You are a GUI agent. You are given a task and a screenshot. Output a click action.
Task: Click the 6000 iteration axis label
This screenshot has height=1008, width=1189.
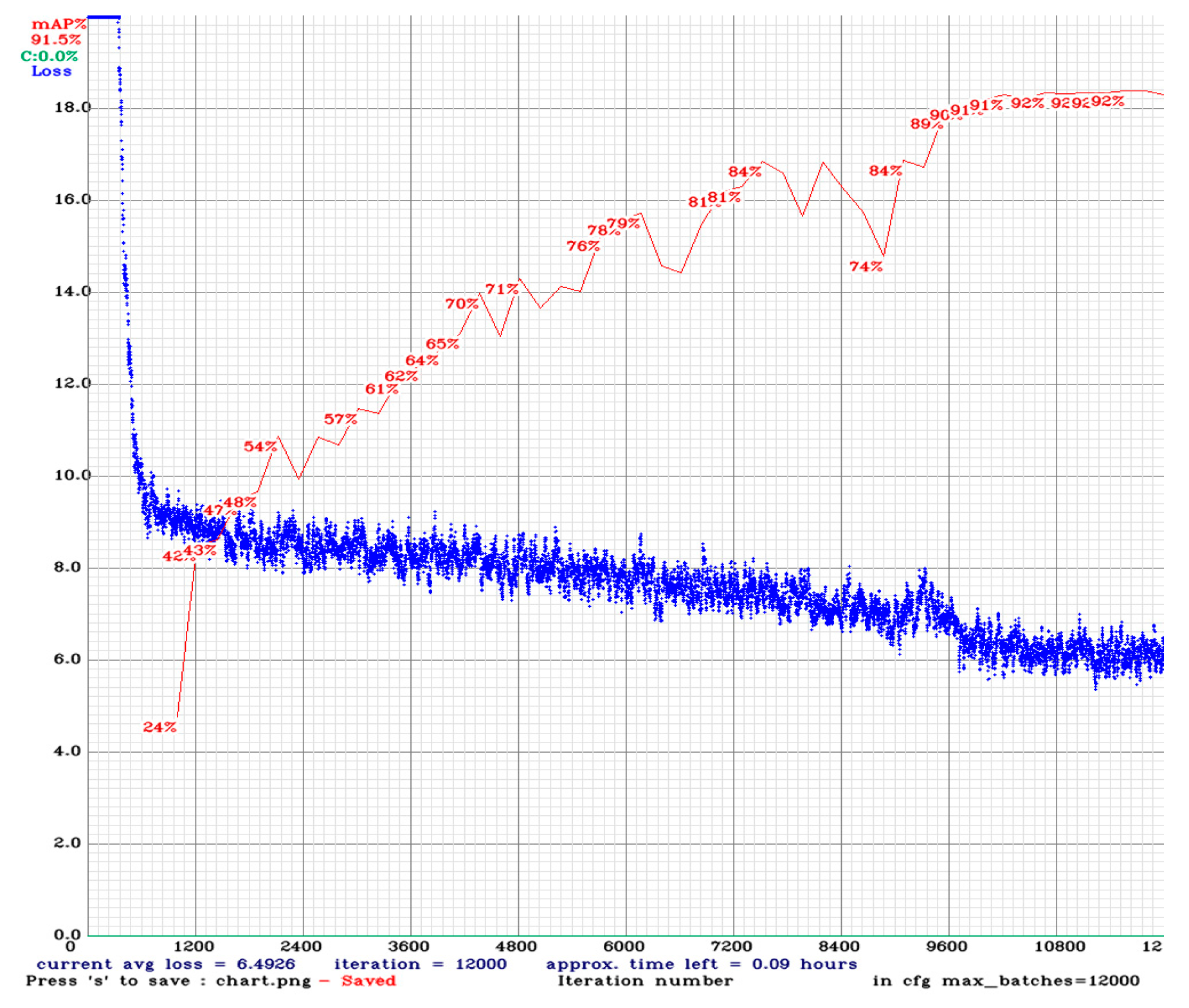tap(624, 946)
